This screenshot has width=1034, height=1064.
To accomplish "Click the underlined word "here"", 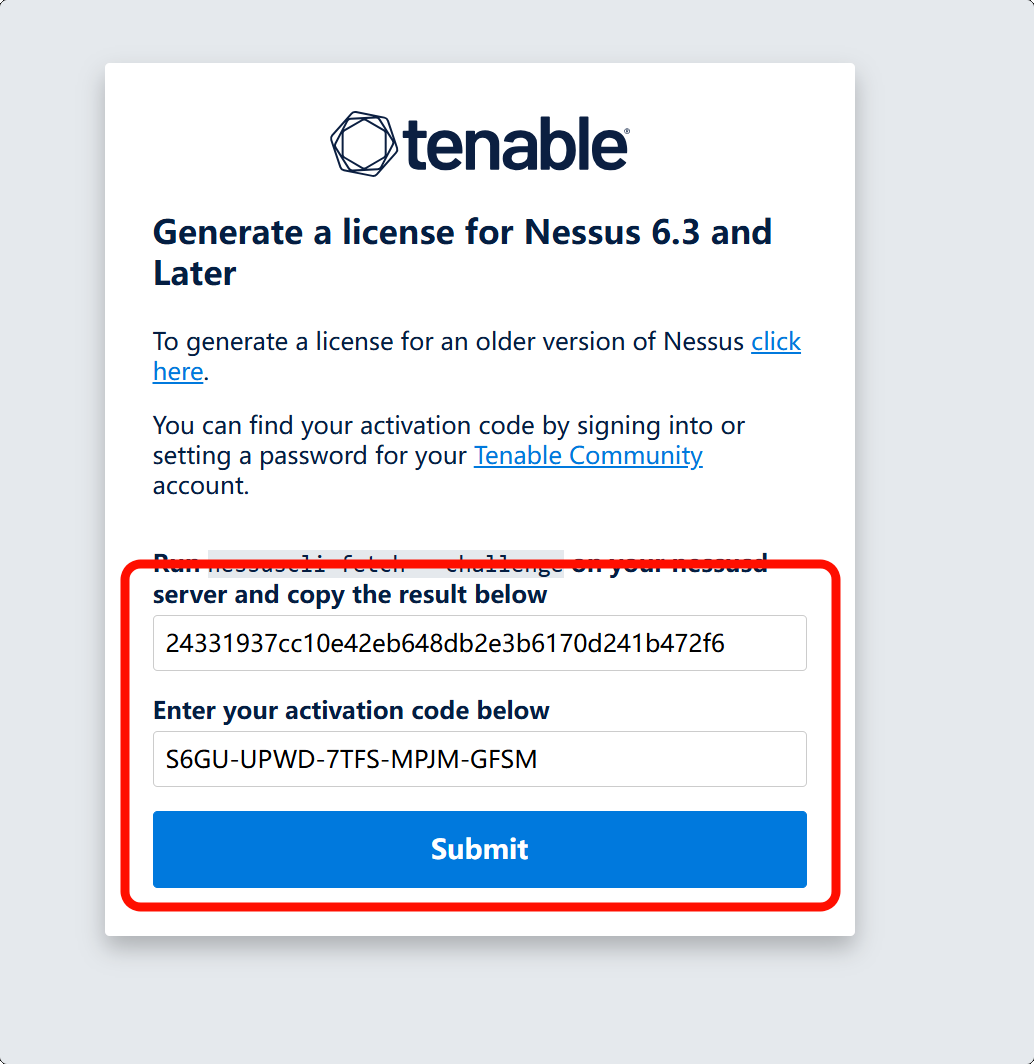I will pos(178,372).
